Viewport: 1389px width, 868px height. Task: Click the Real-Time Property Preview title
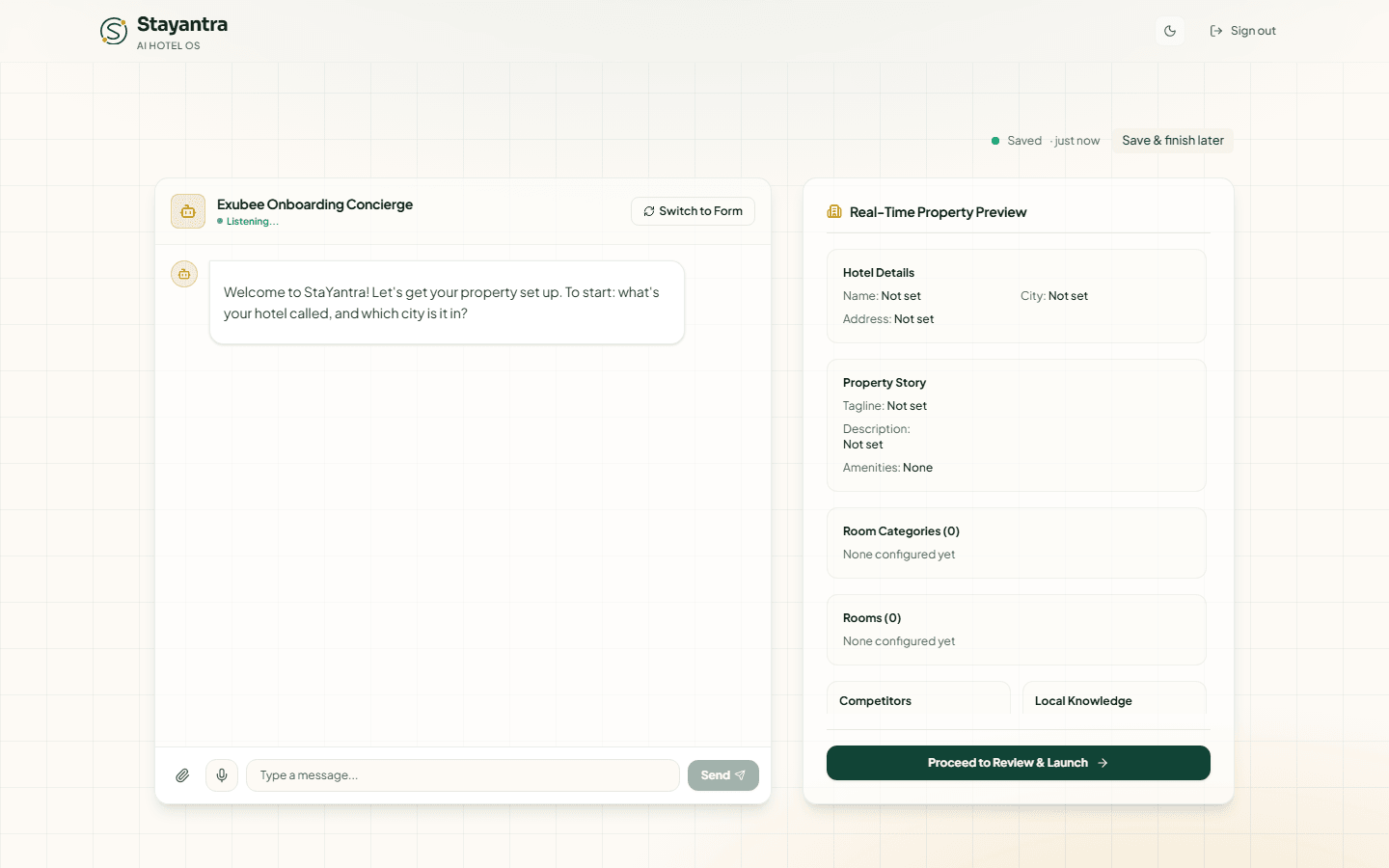click(938, 212)
